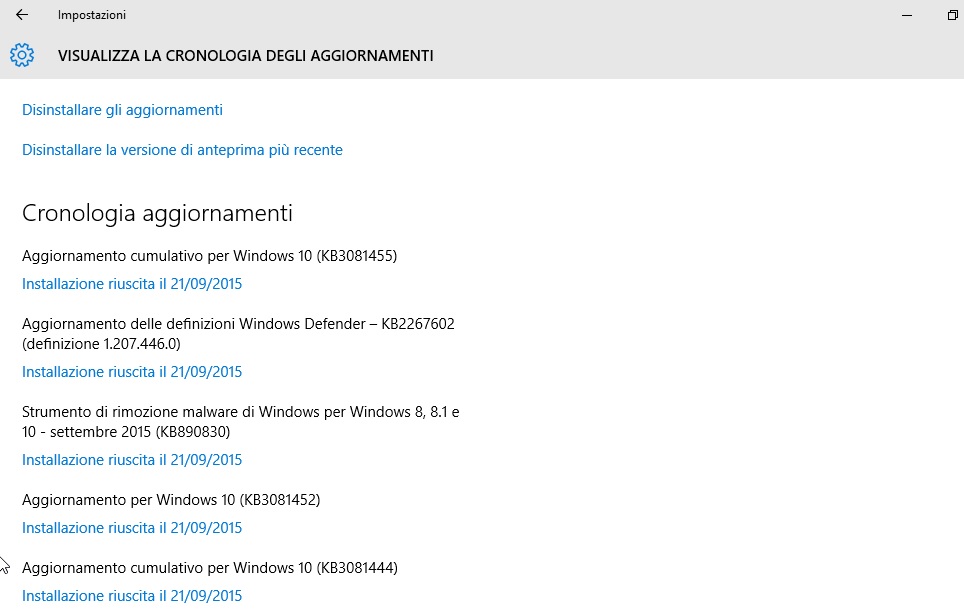Viewport: 964px width, 610px height.
Task: Open Disinstallare la versione di anteprima link
Action: click(182, 150)
